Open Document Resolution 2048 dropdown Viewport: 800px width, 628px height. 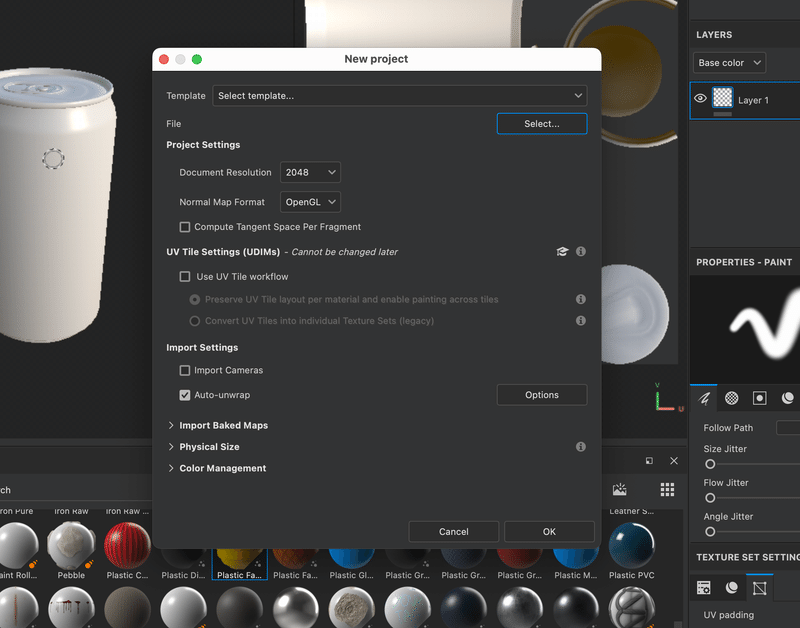[310, 172]
